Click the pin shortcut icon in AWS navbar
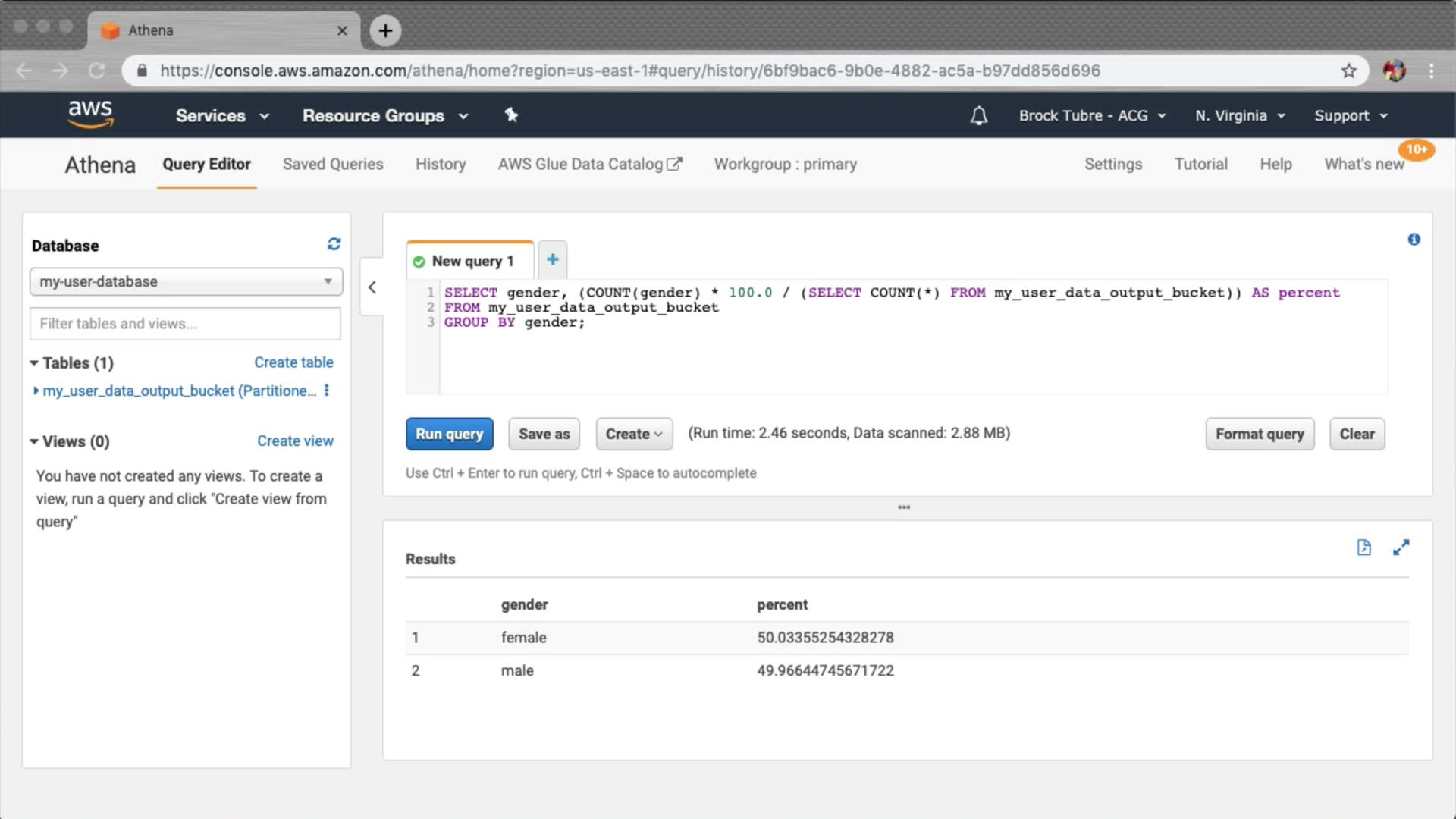1456x819 pixels. (511, 115)
